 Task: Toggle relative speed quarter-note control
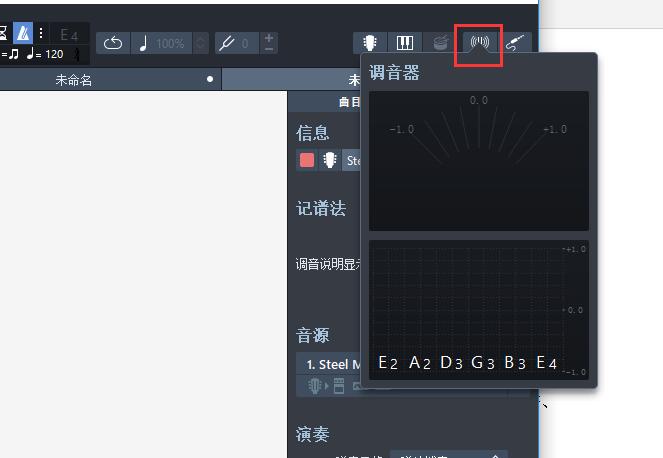coord(143,43)
